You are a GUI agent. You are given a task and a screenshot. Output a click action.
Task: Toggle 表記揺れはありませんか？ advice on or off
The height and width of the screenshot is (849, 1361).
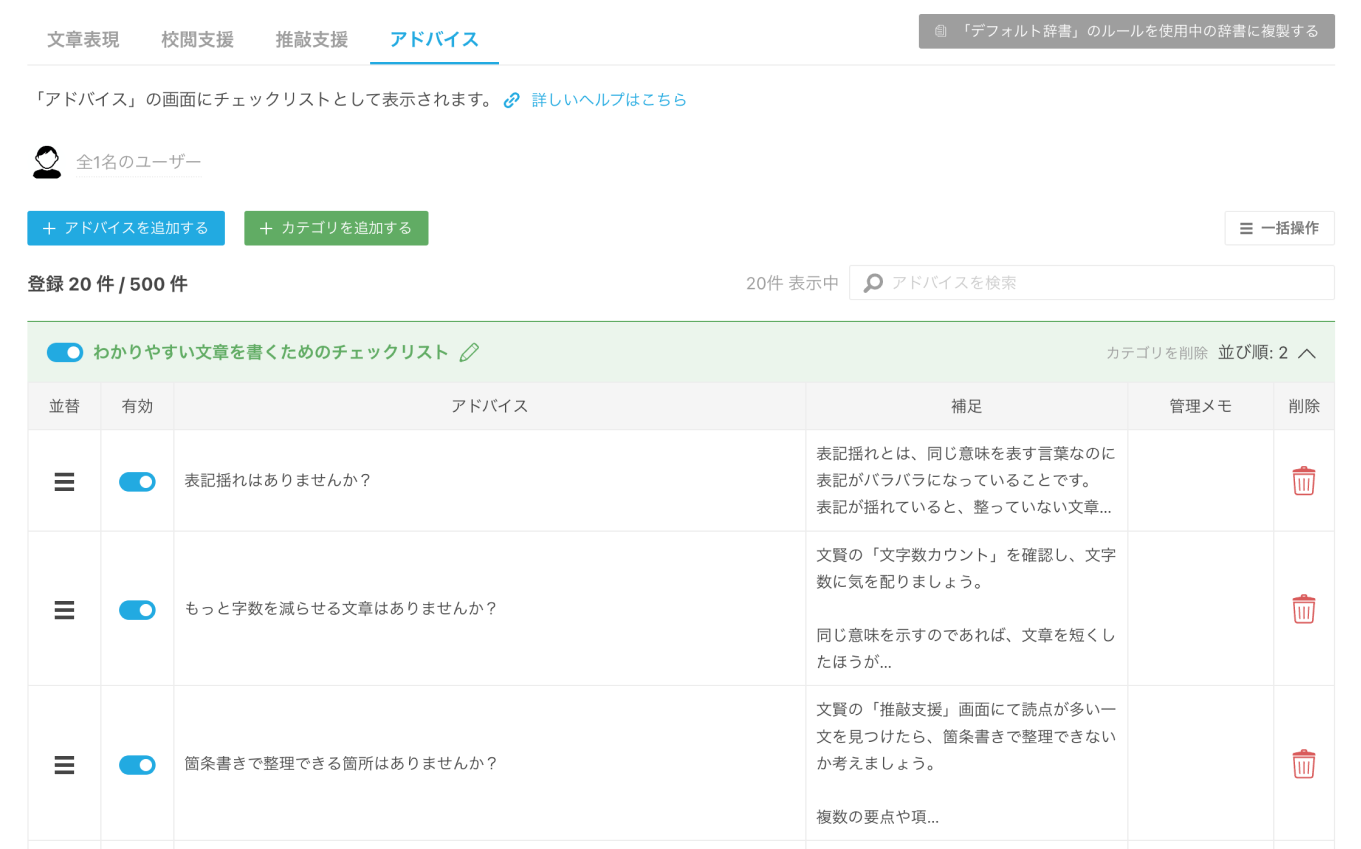pos(137,482)
